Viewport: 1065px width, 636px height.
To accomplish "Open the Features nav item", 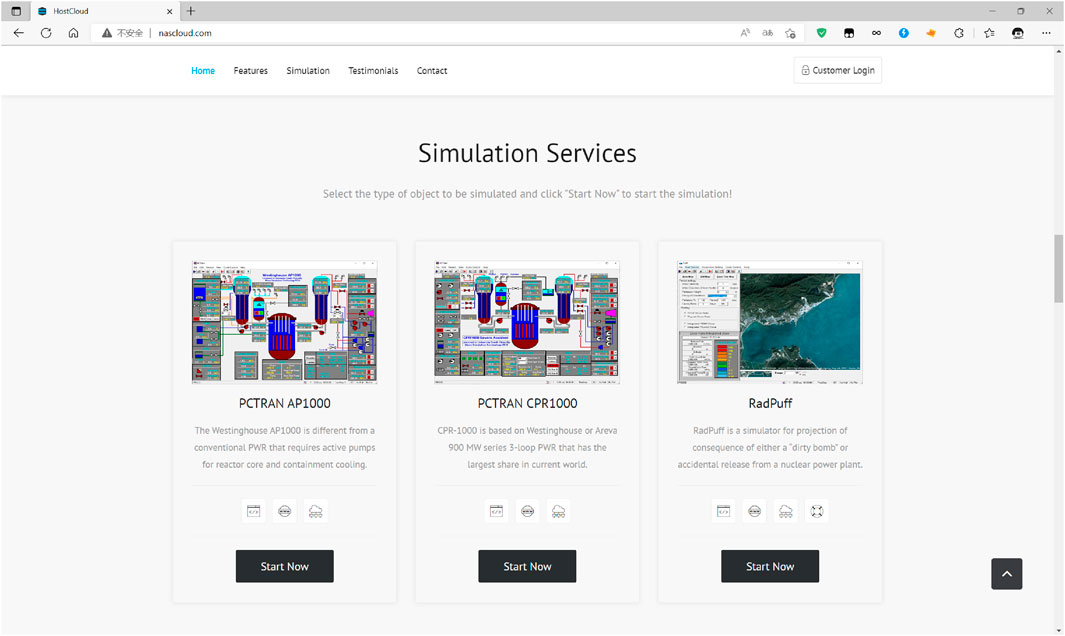I will pyautogui.click(x=251, y=71).
